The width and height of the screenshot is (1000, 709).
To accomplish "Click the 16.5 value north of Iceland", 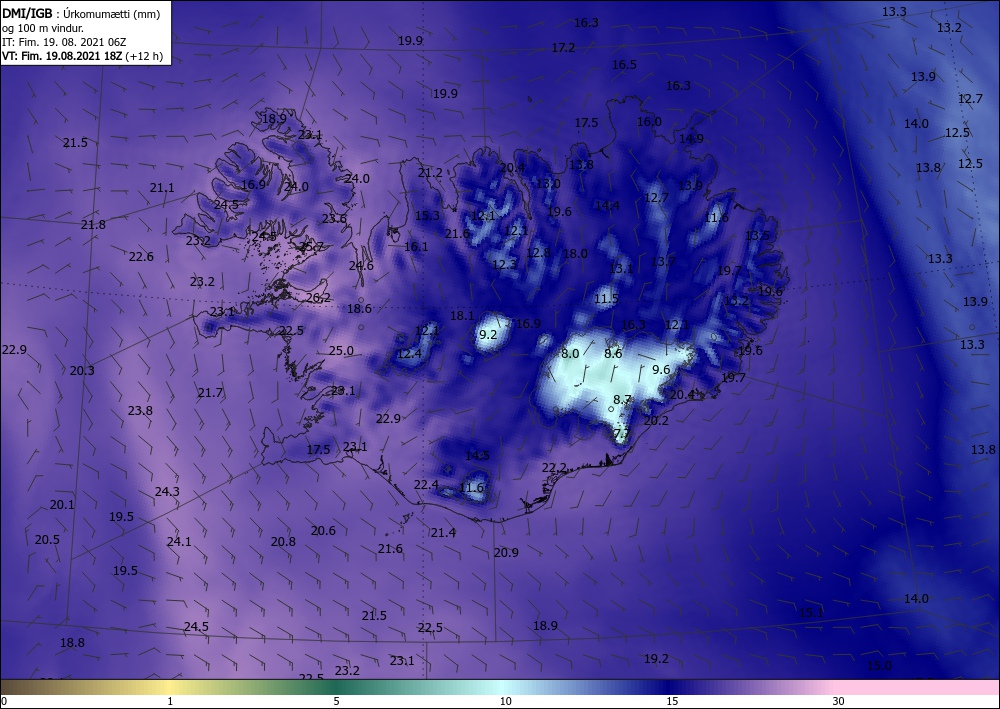I will (x=624, y=64).
